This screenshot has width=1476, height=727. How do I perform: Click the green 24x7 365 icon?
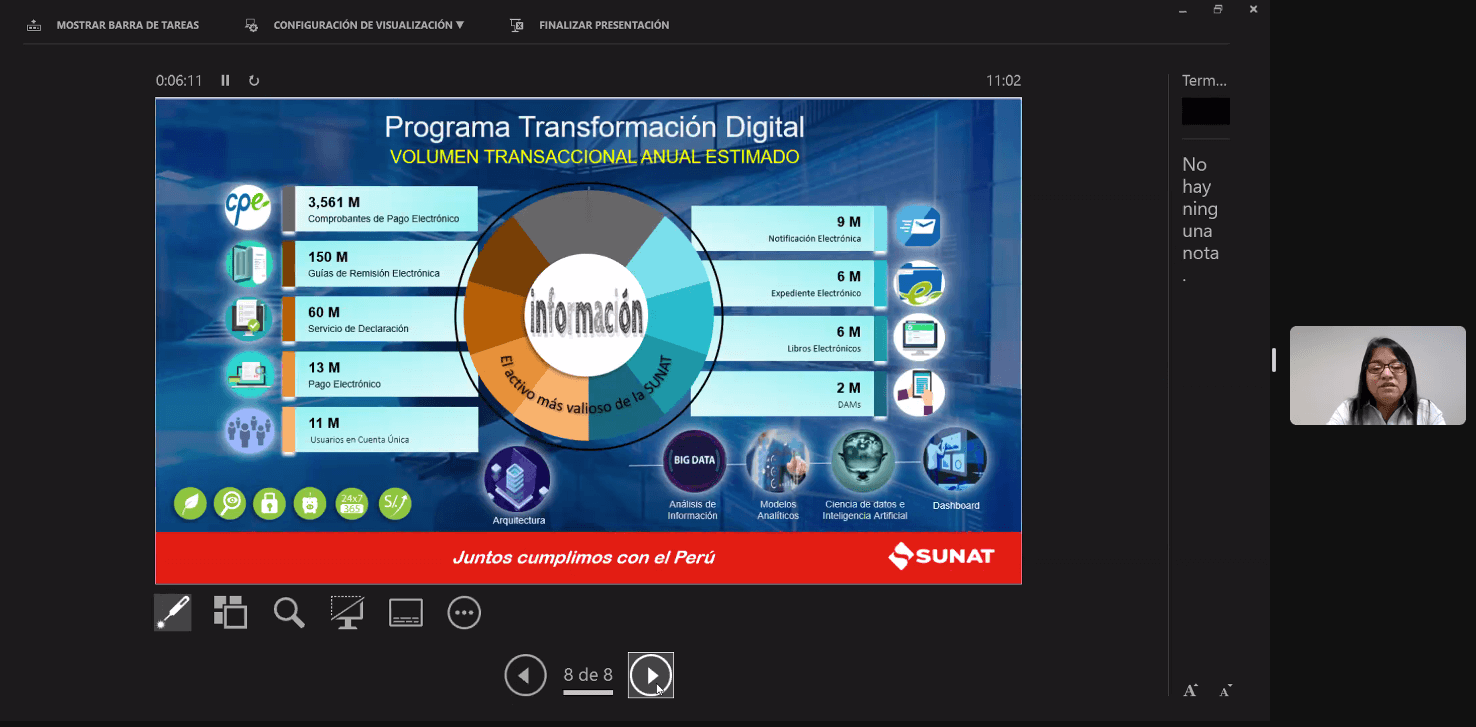tap(352, 503)
